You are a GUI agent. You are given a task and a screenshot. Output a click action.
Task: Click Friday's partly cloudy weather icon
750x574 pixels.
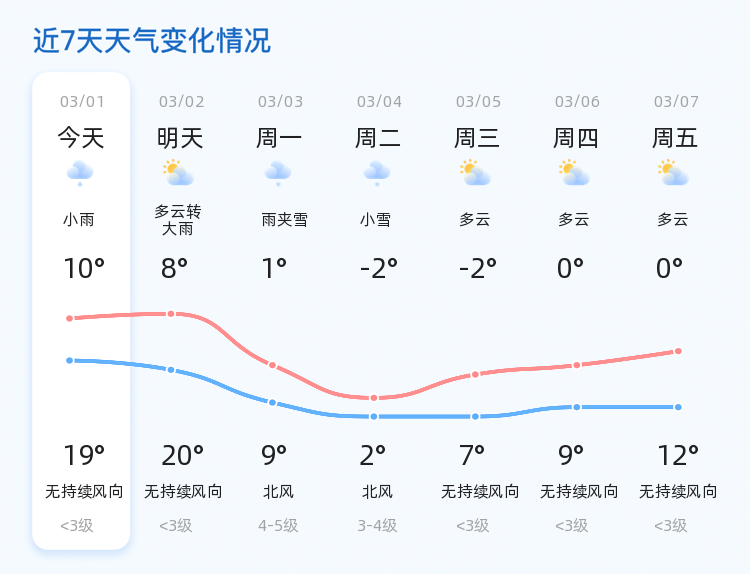(674, 173)
